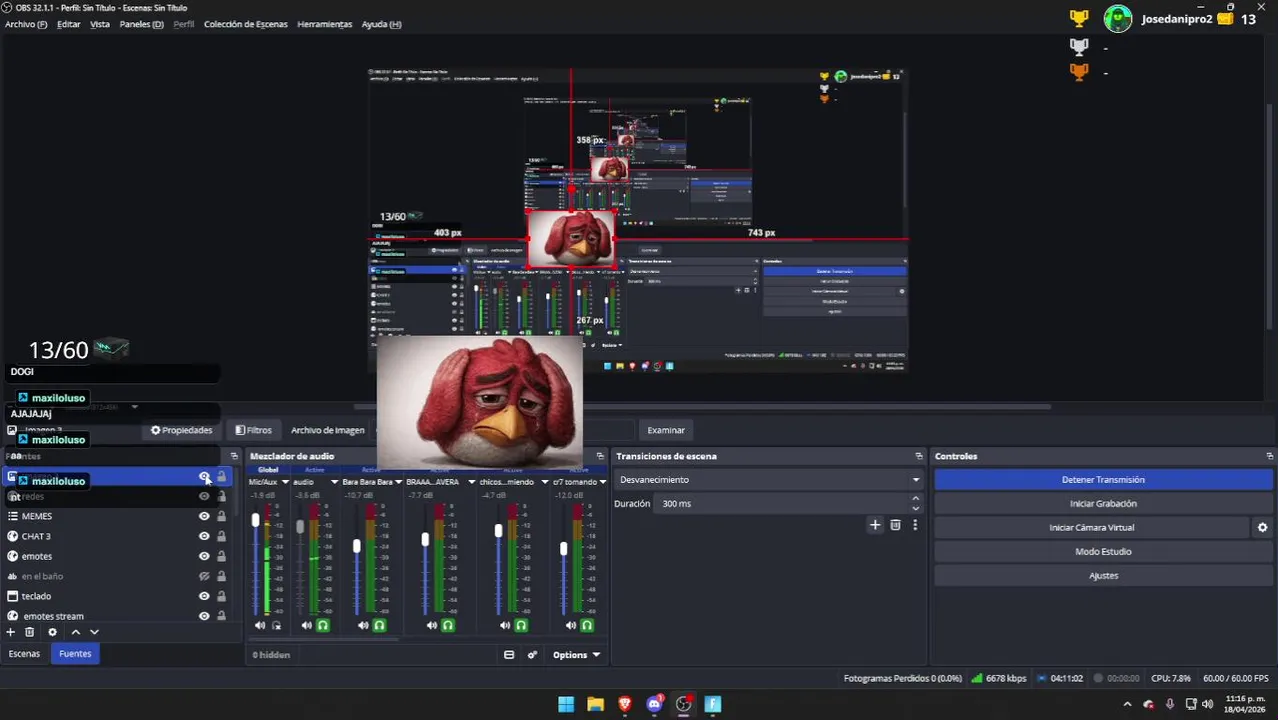
Task: Pop out the Mezclador de audio dock
Action: coord(600,456)
